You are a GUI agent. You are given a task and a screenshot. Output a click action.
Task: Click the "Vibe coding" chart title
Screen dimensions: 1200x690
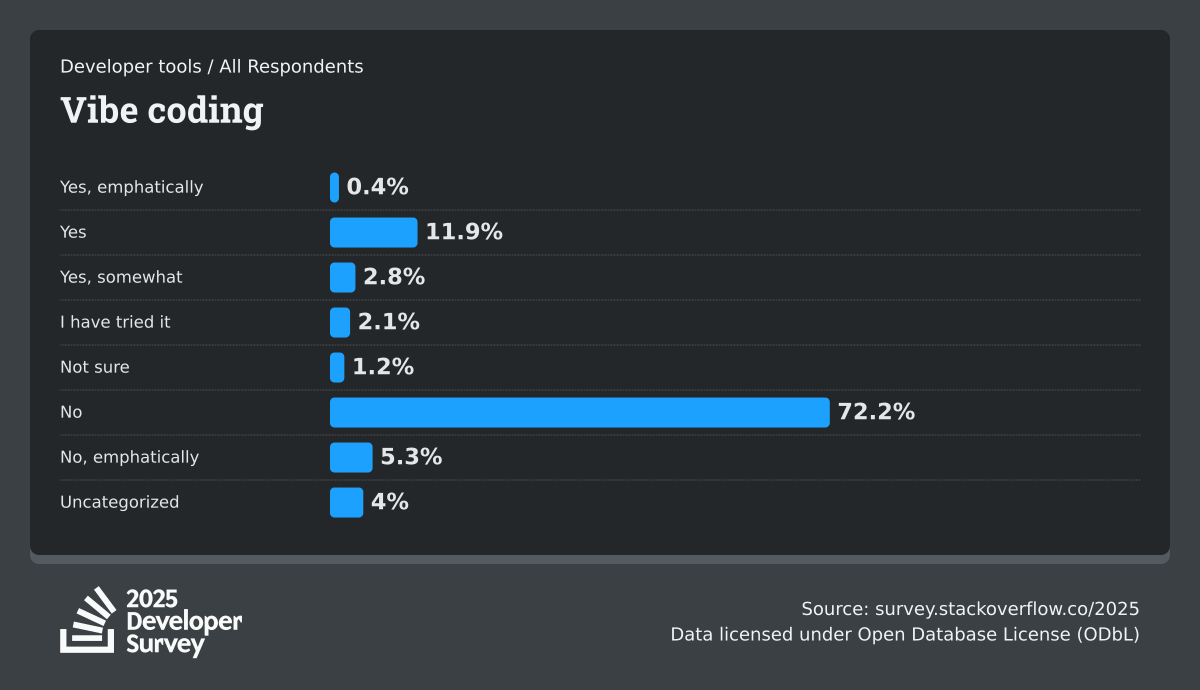[x=162, y=110]
